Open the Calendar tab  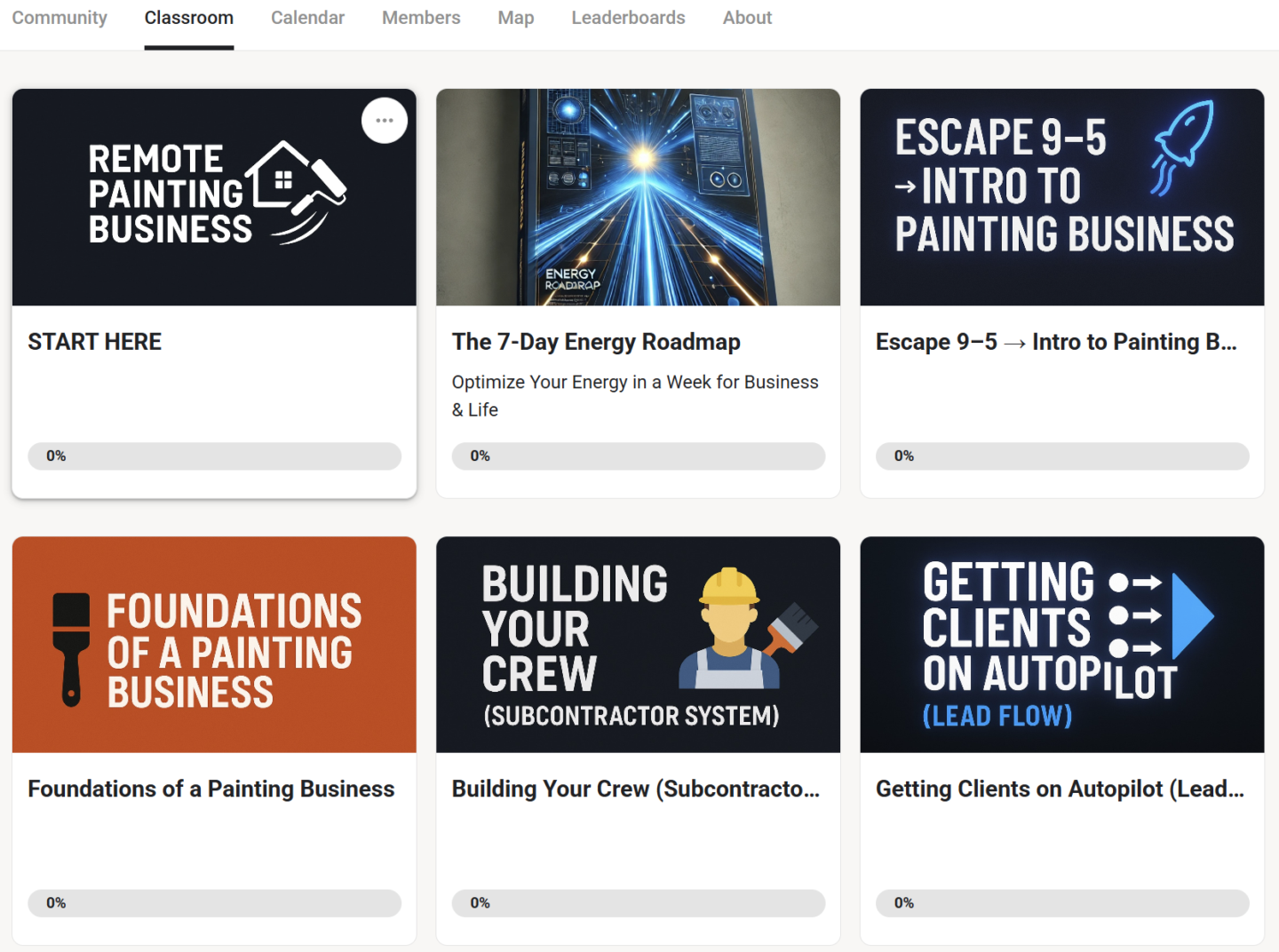coord(307,18)
